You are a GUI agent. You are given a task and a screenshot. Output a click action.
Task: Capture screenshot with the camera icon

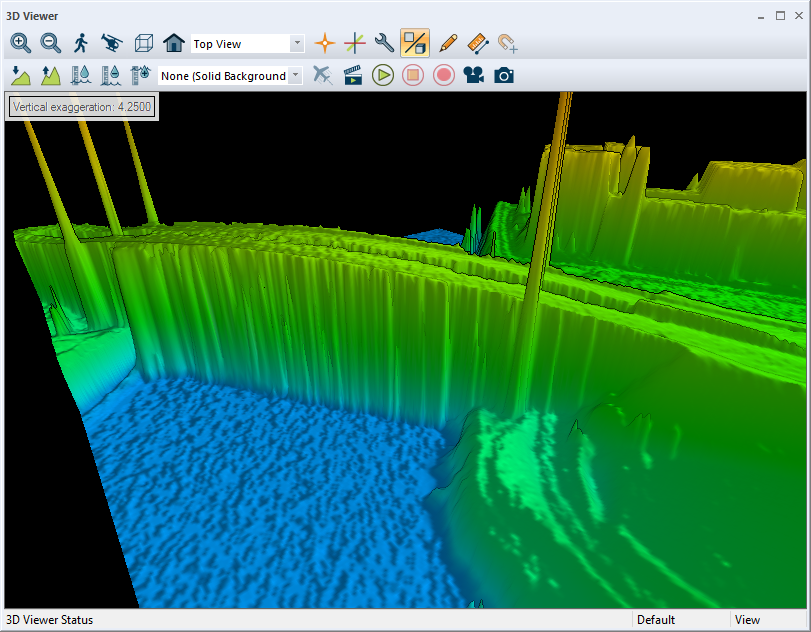click(x=504, y=76)
